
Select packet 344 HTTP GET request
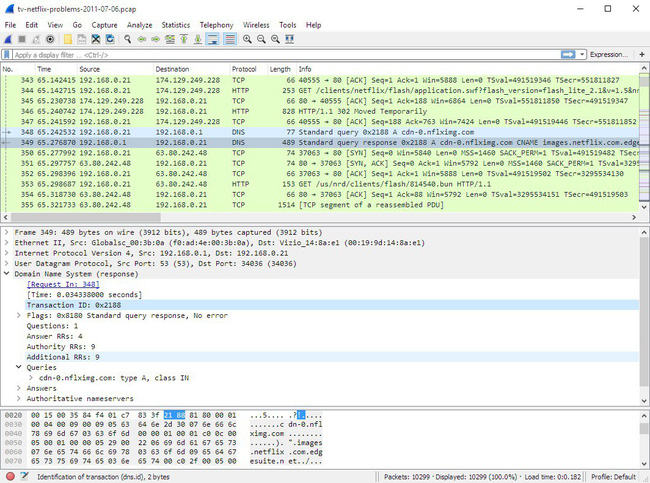320,90
